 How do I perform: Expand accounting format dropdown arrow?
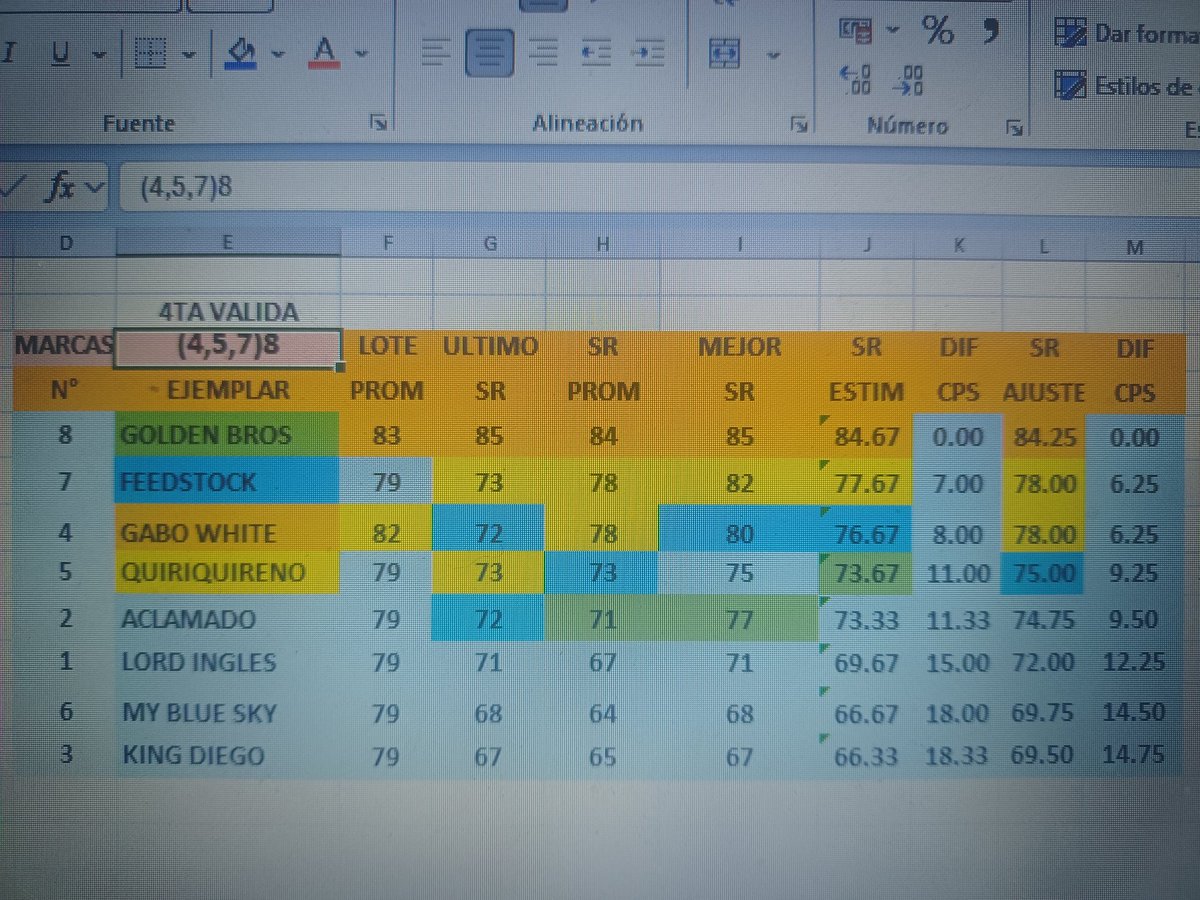coord(892,31)
